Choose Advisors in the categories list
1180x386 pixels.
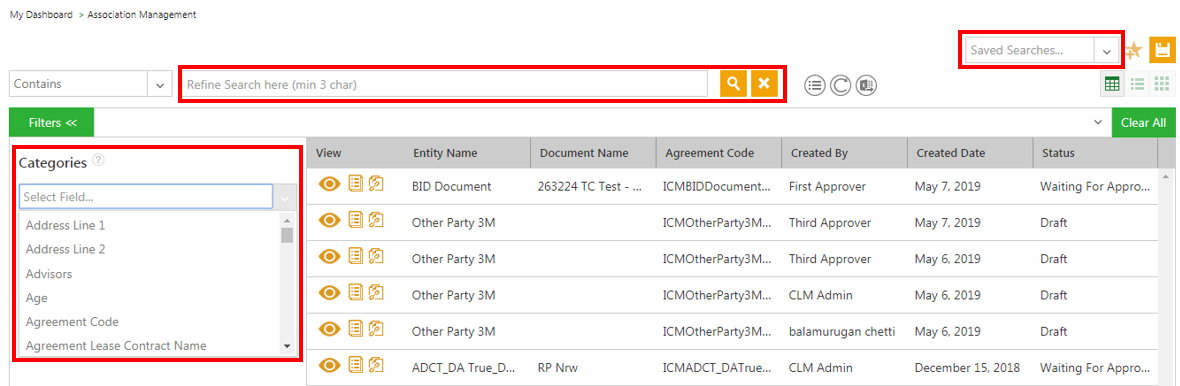(49, 273)
